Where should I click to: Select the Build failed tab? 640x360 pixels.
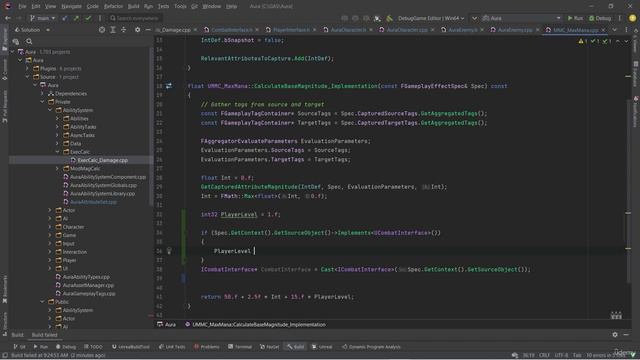(x=44, y=335)
